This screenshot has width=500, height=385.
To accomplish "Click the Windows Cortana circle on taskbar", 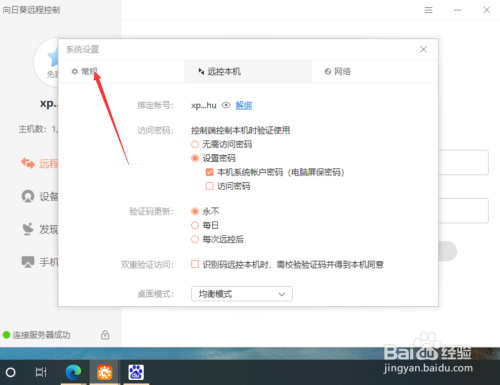I will click(x=11, y=372).
